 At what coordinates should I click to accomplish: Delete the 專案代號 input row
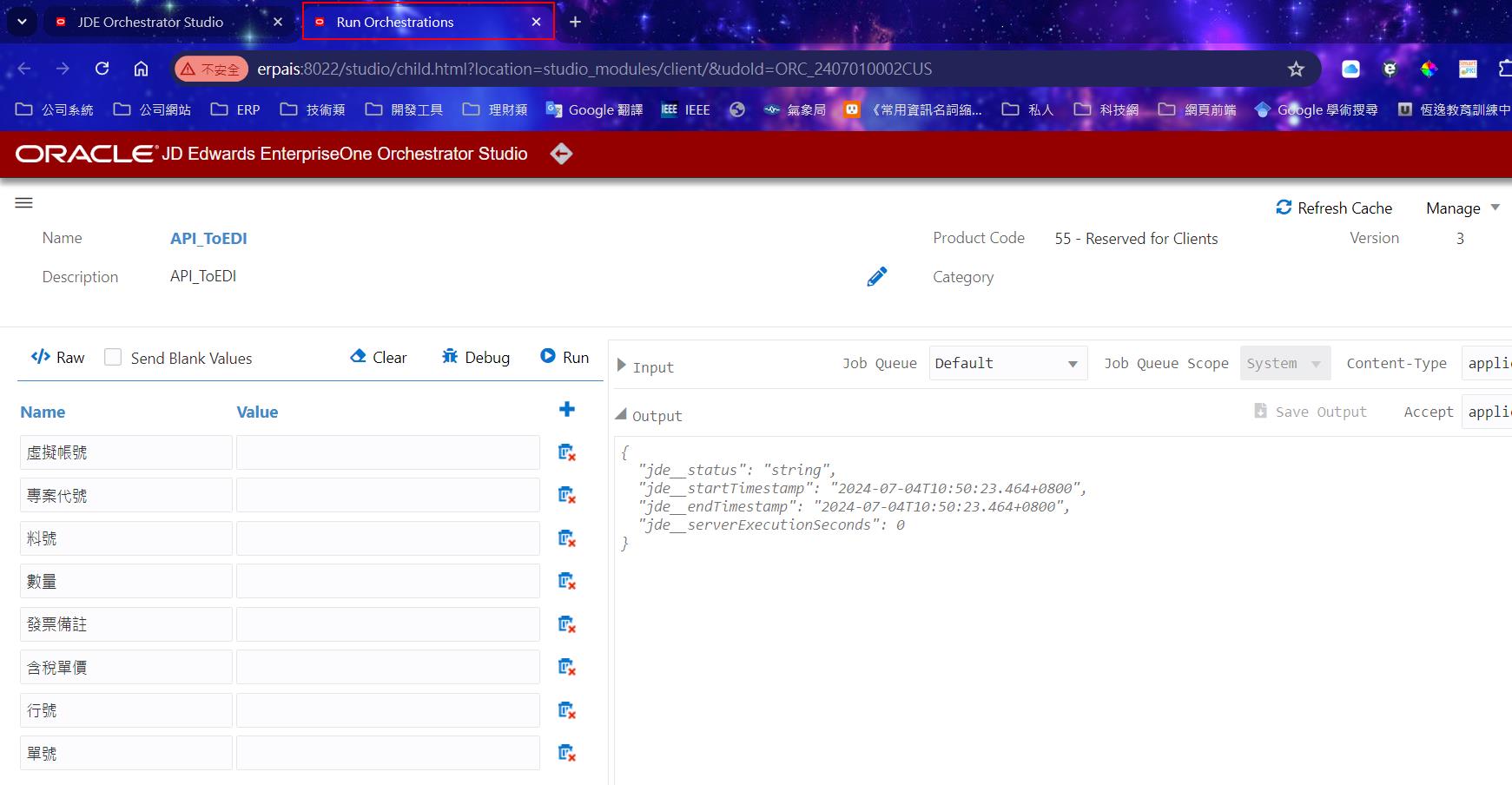pos(567,495)
